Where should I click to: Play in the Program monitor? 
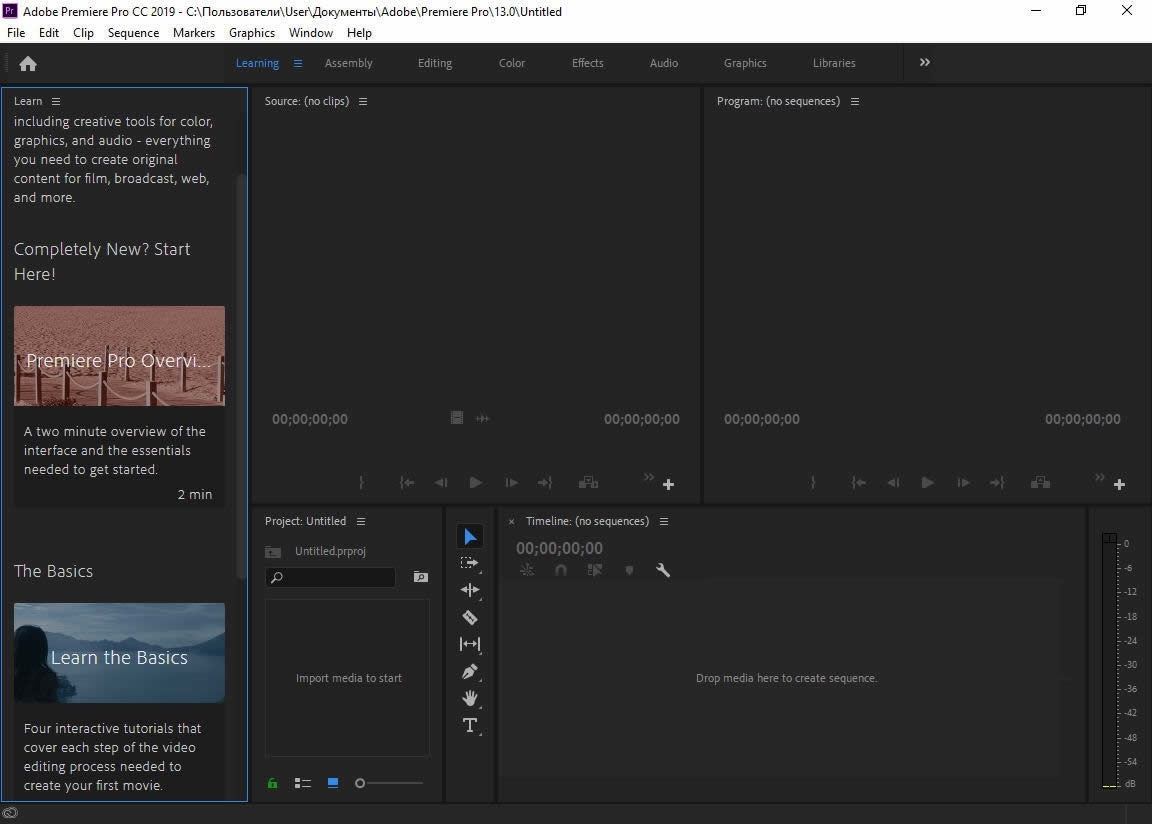click(x=927, y=483)
